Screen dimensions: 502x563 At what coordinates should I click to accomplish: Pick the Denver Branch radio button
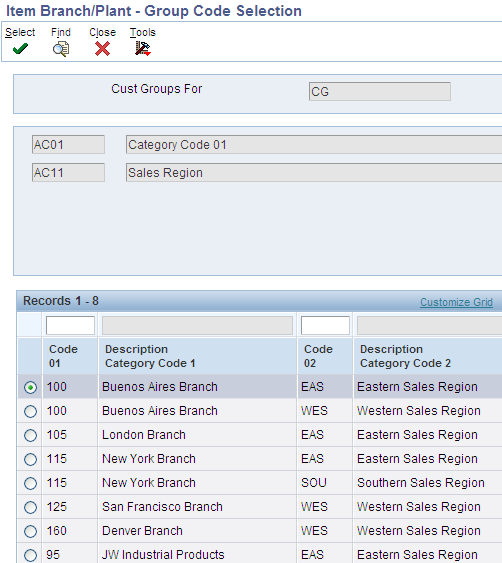click(x=30, y=531)
